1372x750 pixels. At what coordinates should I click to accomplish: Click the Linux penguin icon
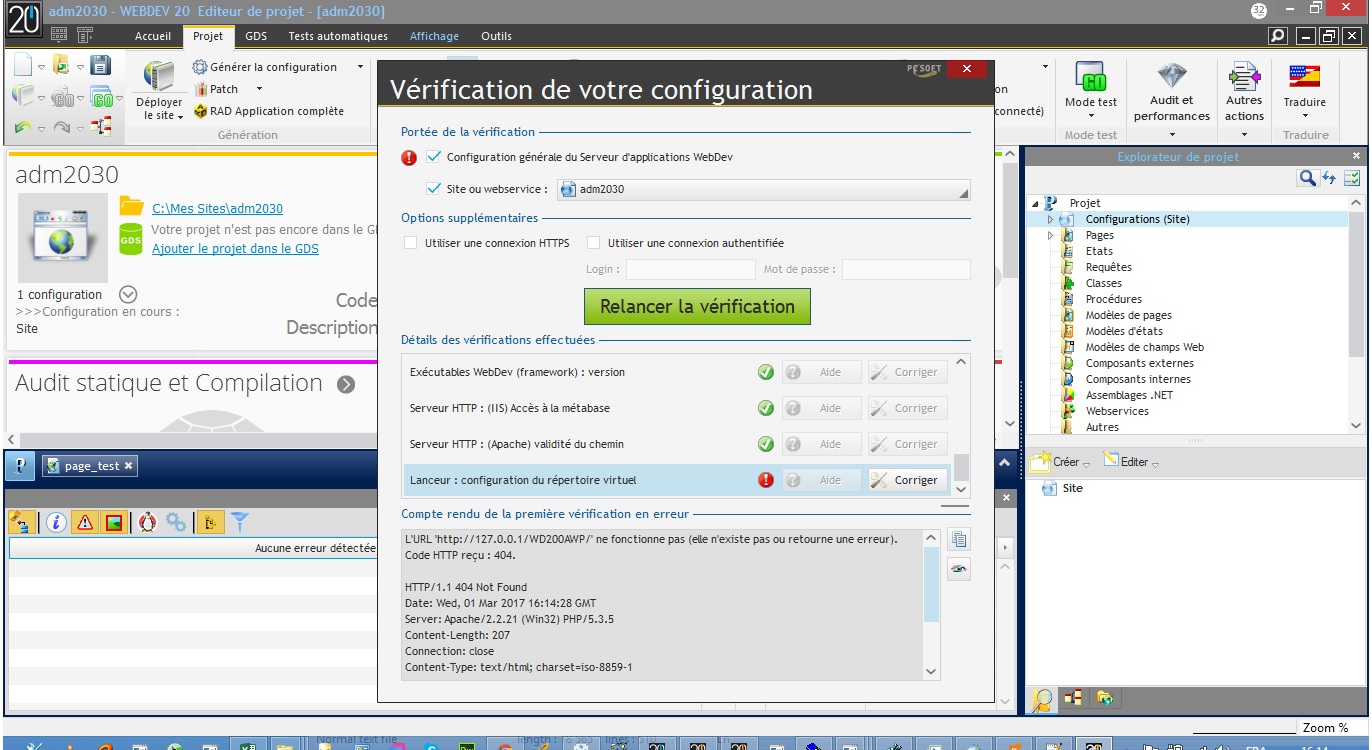147,522
